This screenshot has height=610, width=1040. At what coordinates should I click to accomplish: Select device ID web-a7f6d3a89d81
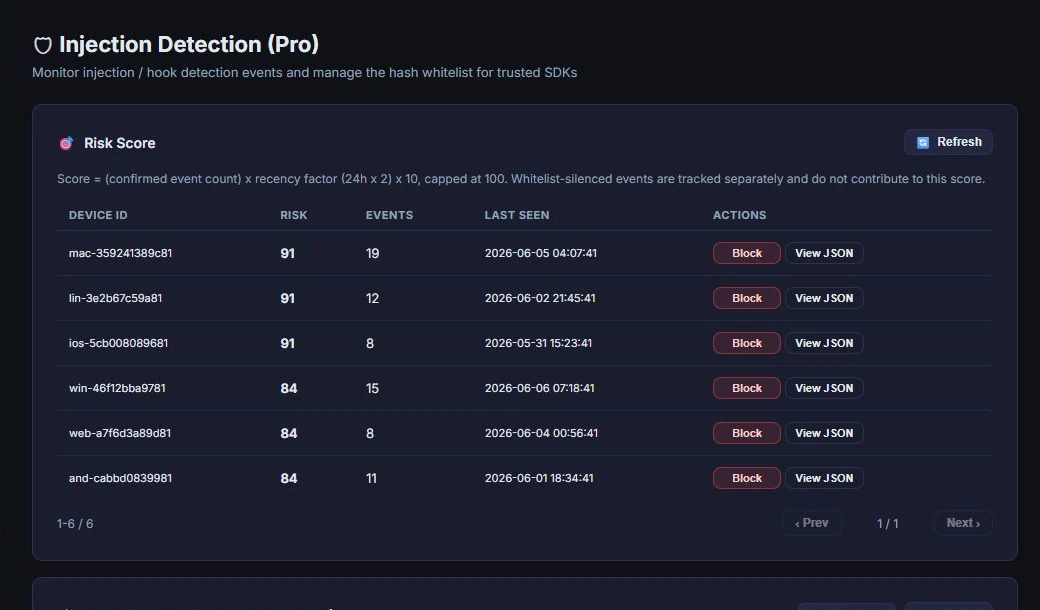[x=120, y=434]
